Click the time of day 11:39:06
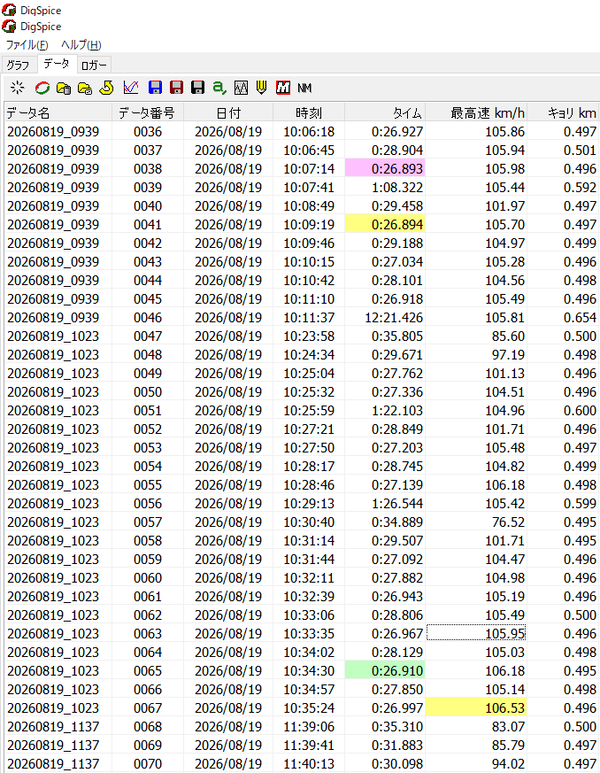 coord(309,727)
